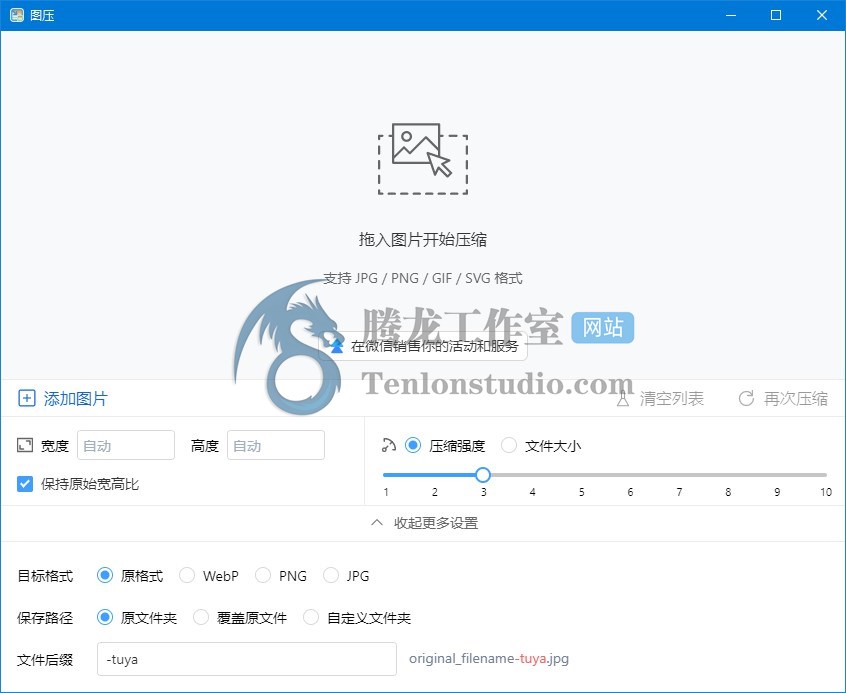The height and width of the screenshot is (693, 846).
Task: Focus the 宽度 width input field
Action: click(126, 445)
